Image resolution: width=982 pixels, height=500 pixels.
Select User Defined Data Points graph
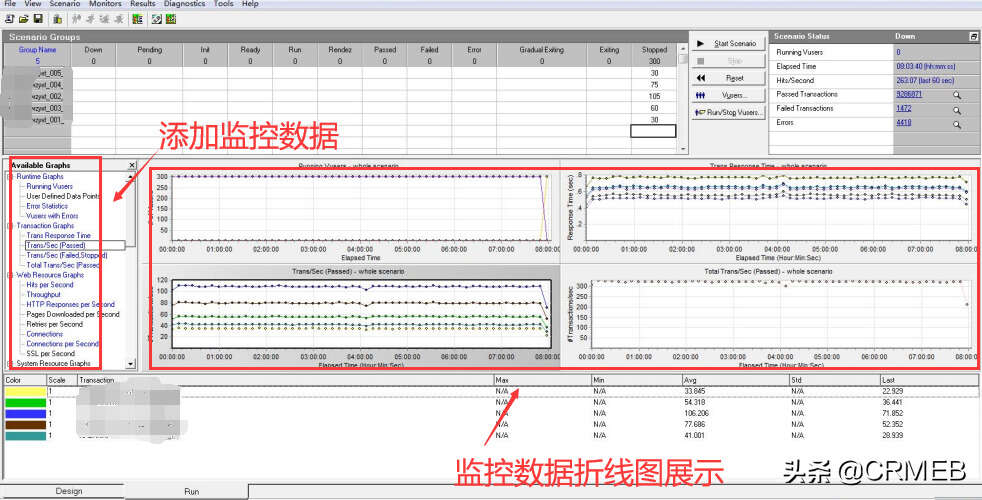[63, 196]
